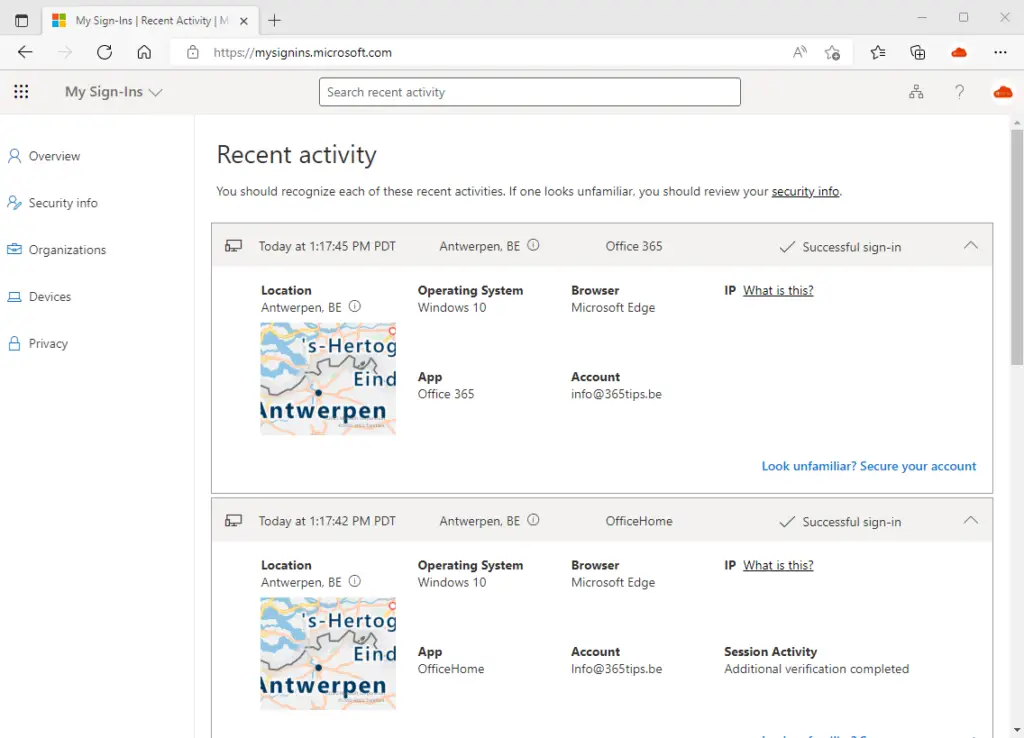Click 'Look unfamiliar? Secure your account'

[x=869, y=466]
